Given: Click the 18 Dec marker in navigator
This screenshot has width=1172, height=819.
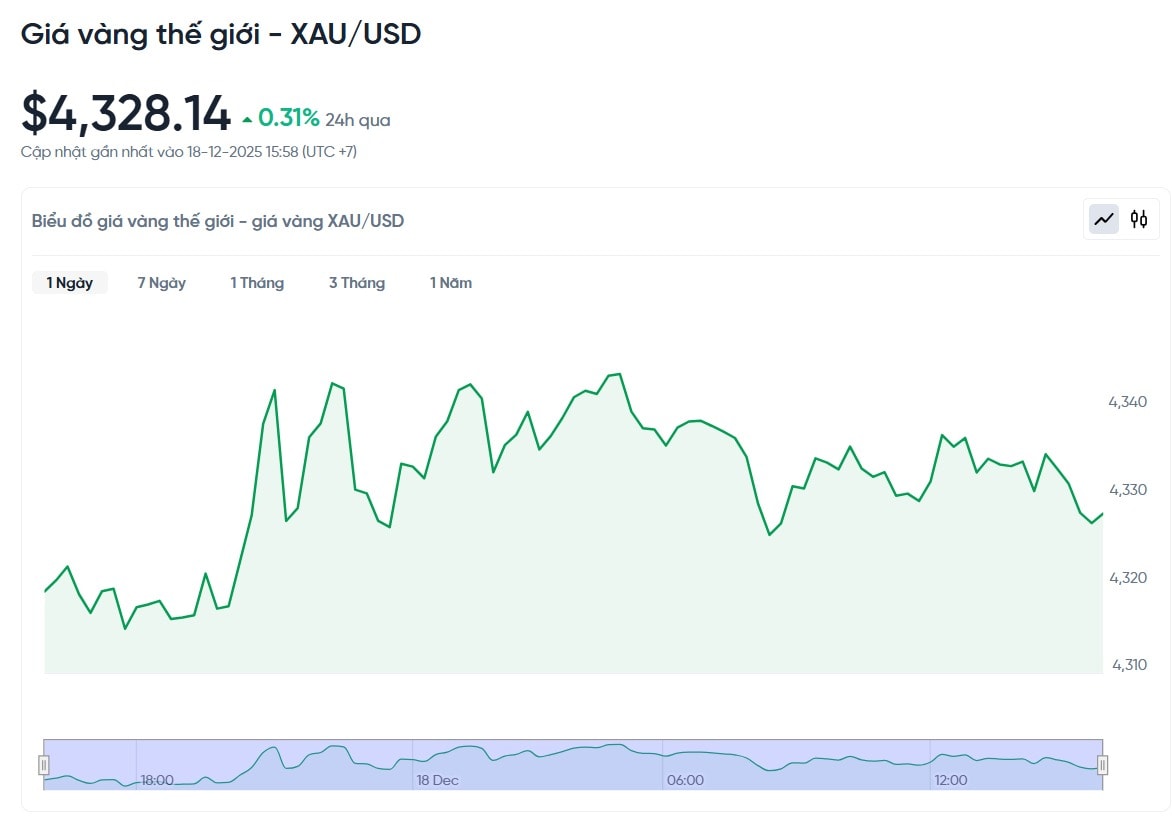Looking at the screenshot, I should [x=438, y=780].
